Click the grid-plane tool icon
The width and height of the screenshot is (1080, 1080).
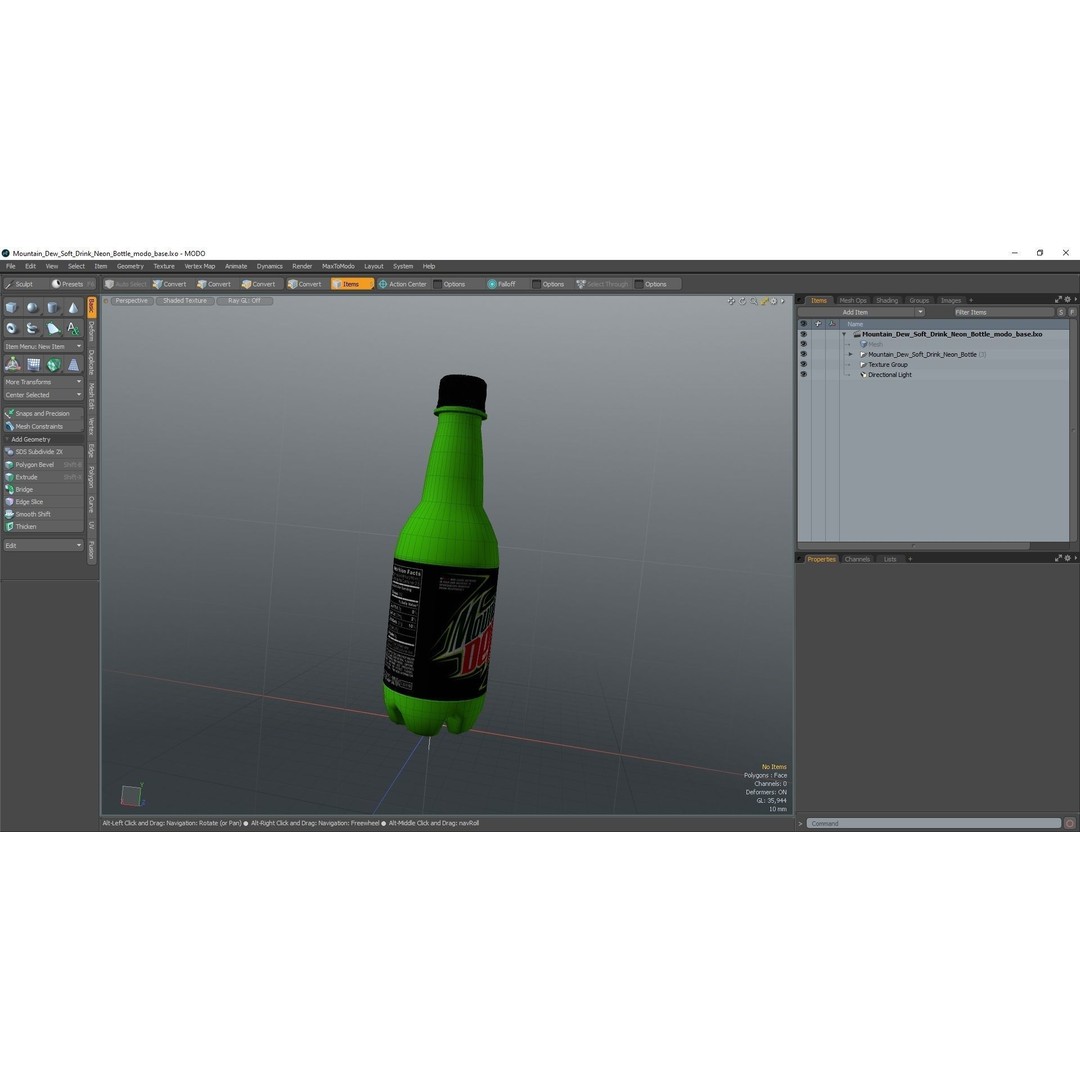(33, 364)
